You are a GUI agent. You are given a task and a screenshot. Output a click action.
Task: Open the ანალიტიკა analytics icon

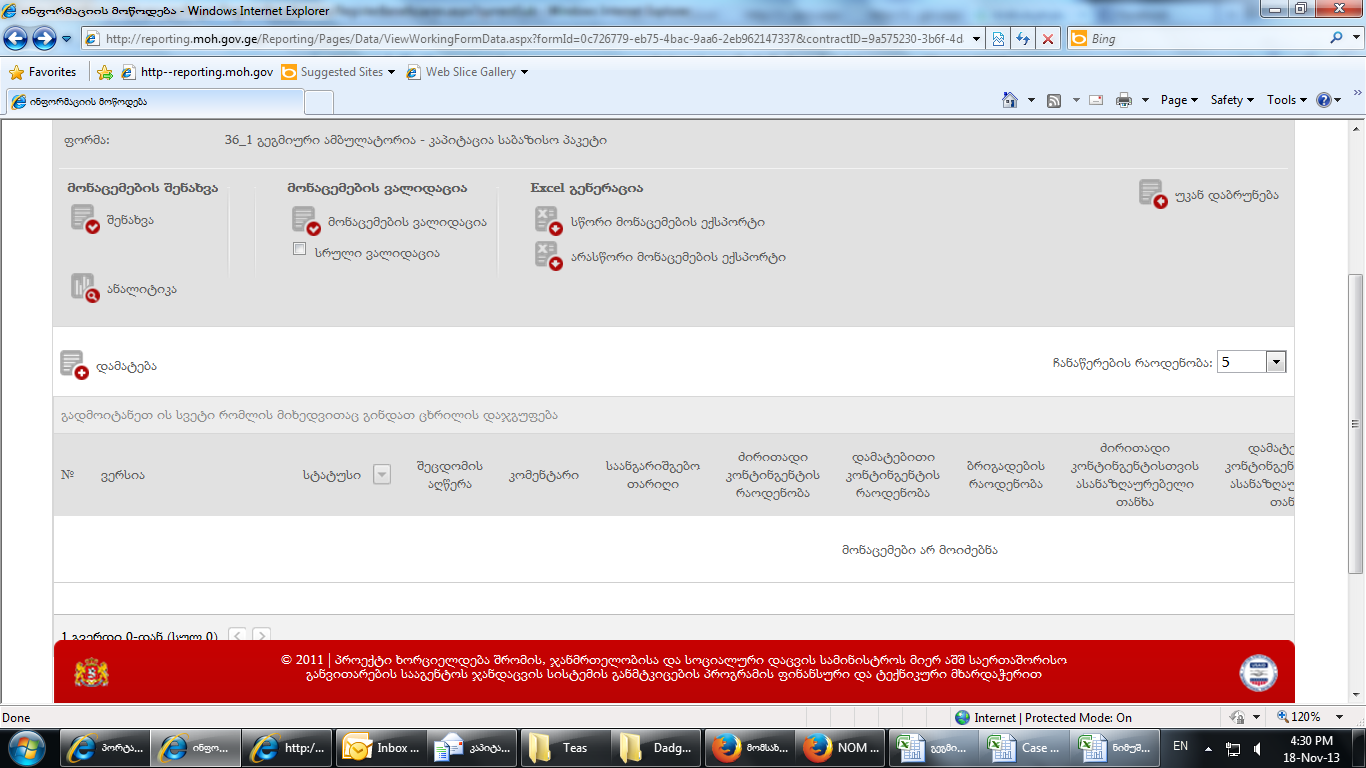[84, 288]
